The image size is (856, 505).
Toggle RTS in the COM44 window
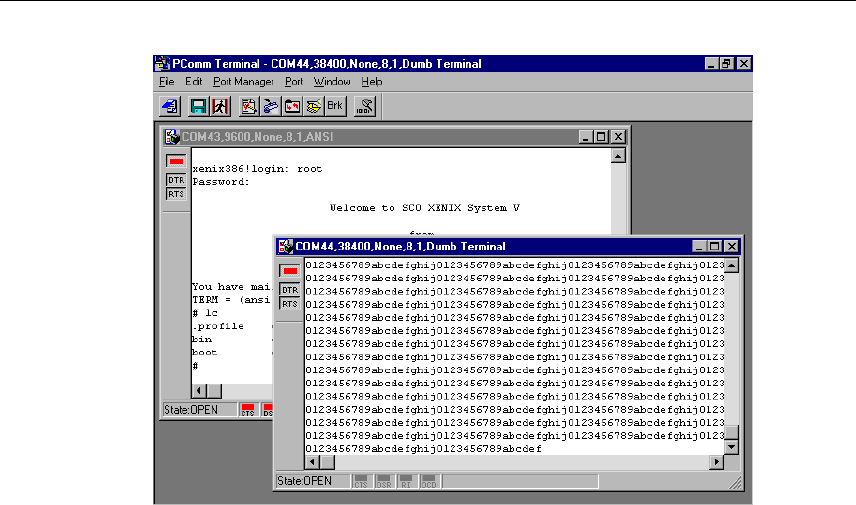[x=290, y=303]
